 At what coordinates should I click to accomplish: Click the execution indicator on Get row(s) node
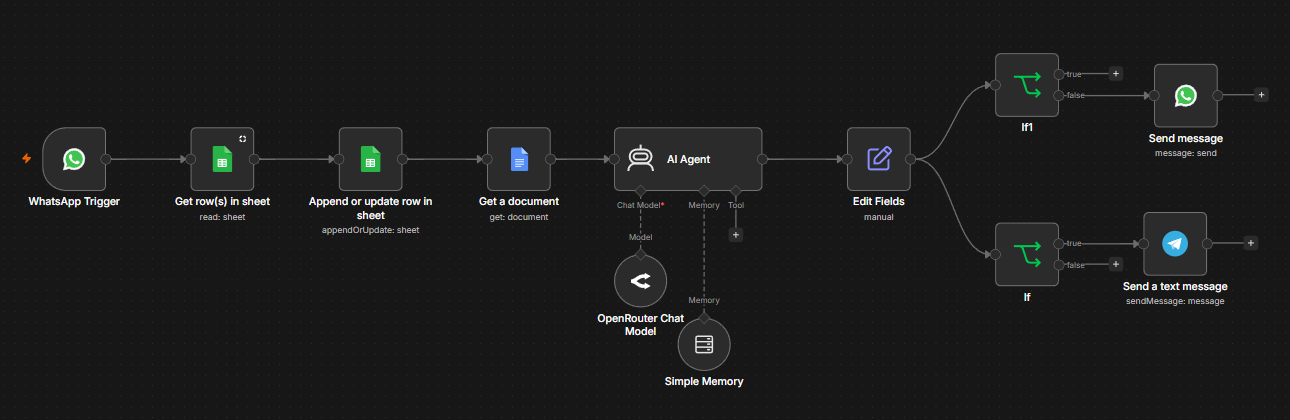pyautogui.click(x=242, y=139)
